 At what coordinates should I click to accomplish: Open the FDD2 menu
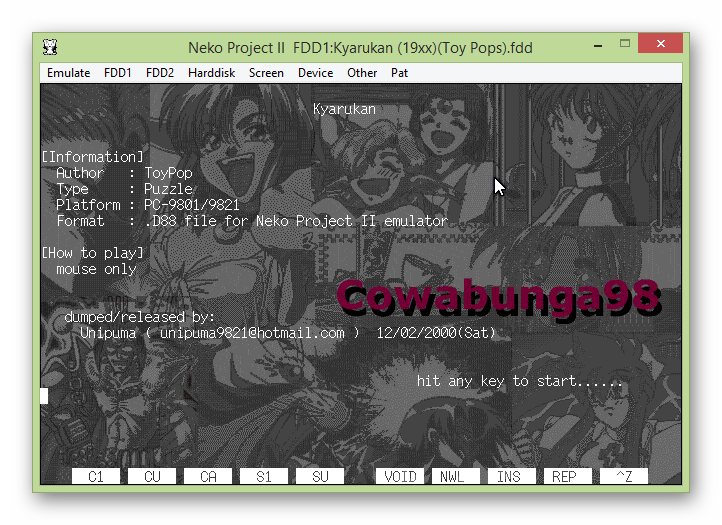click(x=160, y=73)
